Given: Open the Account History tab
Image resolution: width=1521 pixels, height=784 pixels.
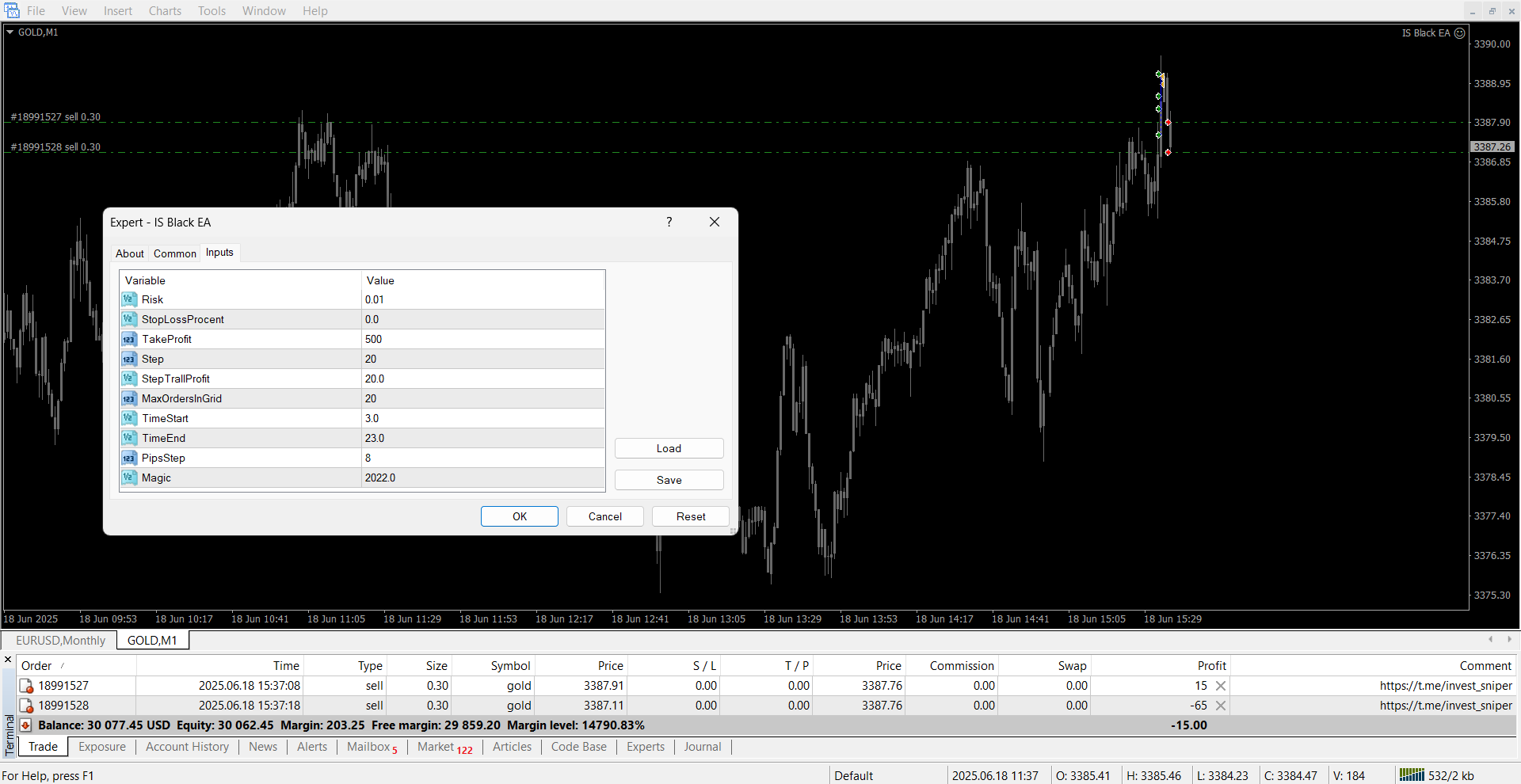Looking at the screenshot, I should [187, 747].
